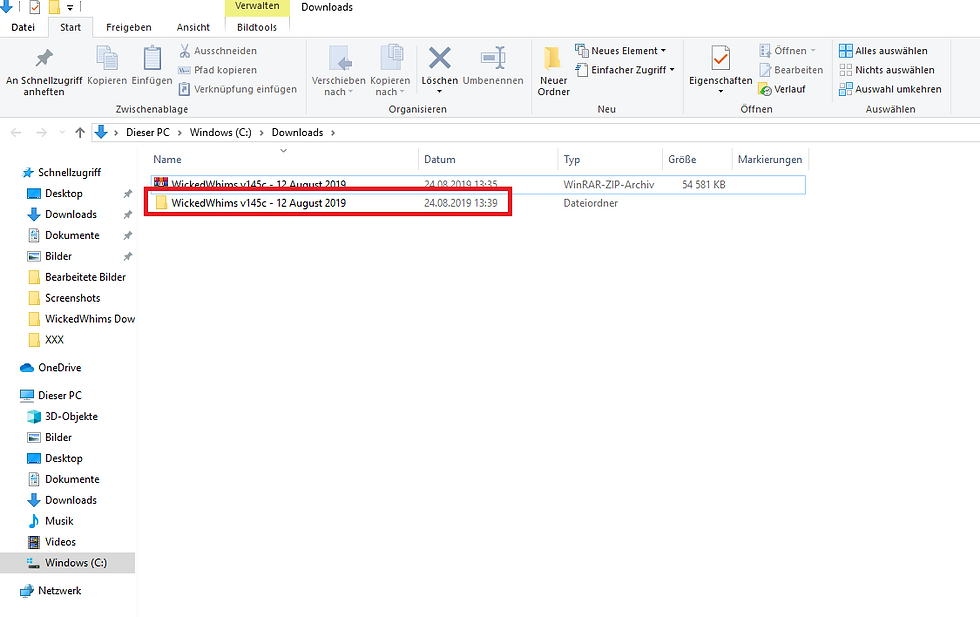Image resolution: width=980 pixels, height=617 pixels.
Task: Open the Löschen dropdown arrow
Action: pyautogui.click(x=439, y=92)
